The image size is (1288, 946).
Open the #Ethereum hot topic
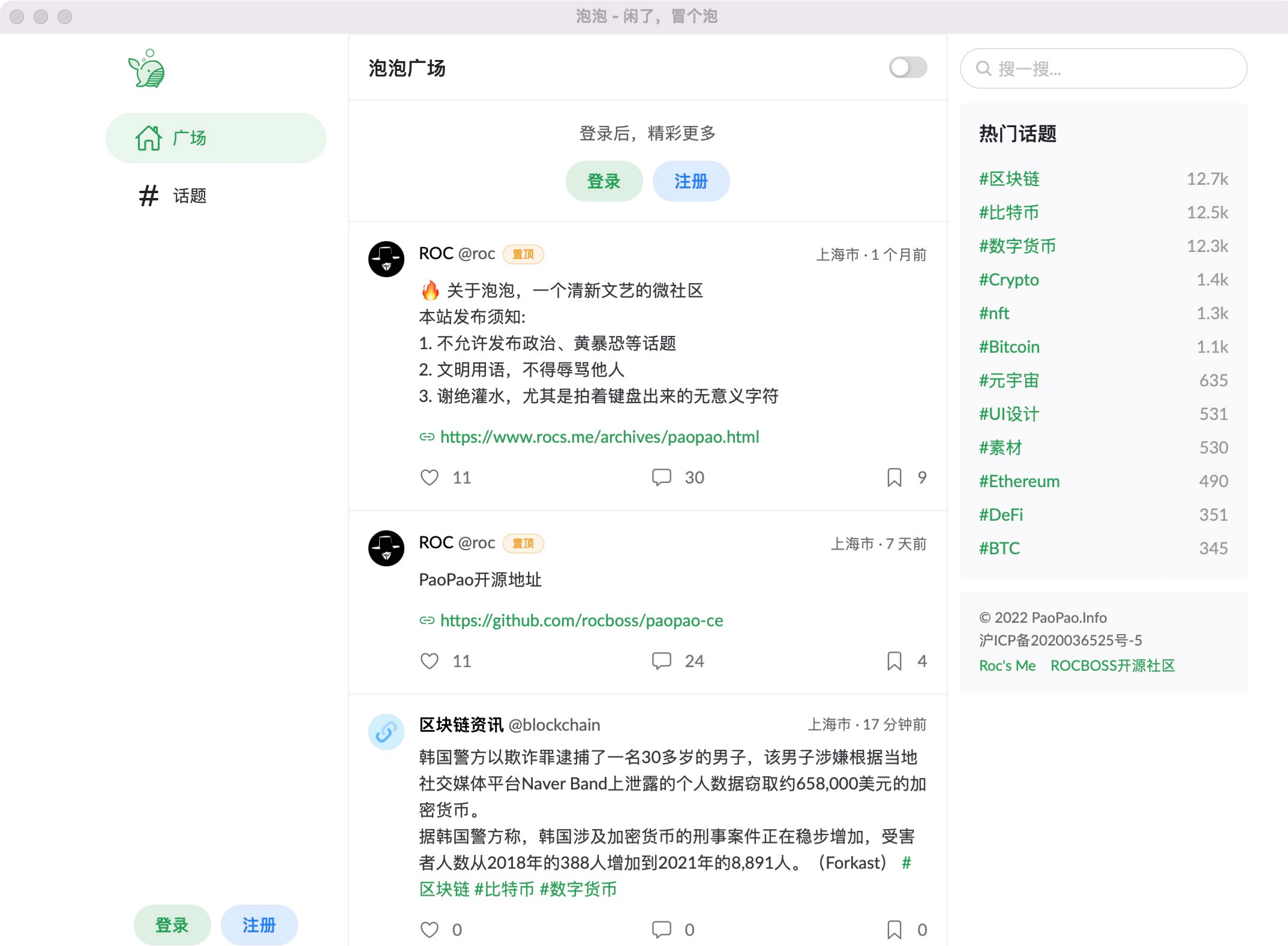[1019, 480]
